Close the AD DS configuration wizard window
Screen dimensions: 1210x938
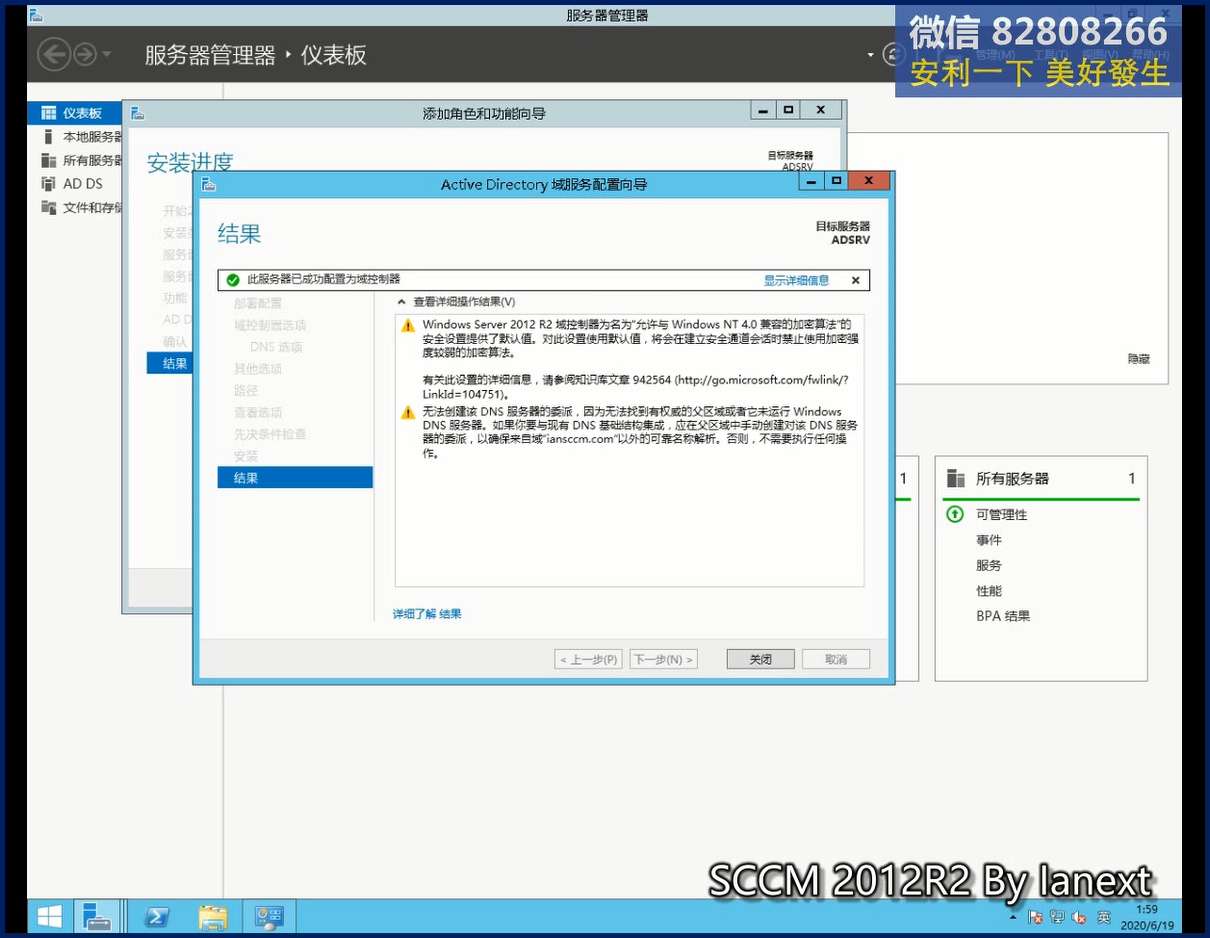[x=869, y=181]
